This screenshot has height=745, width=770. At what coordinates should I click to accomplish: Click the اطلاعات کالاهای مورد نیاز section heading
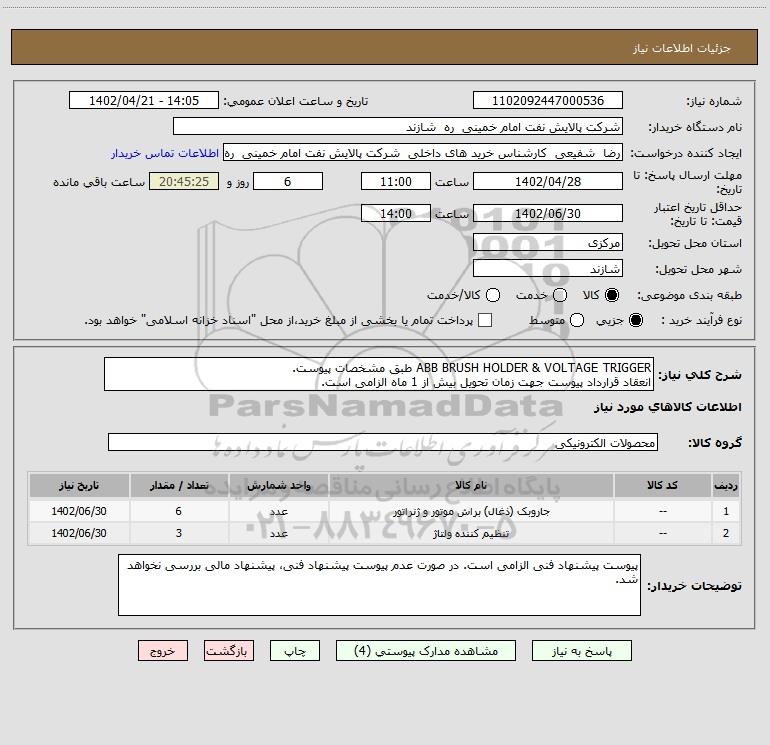pos(667,407)
